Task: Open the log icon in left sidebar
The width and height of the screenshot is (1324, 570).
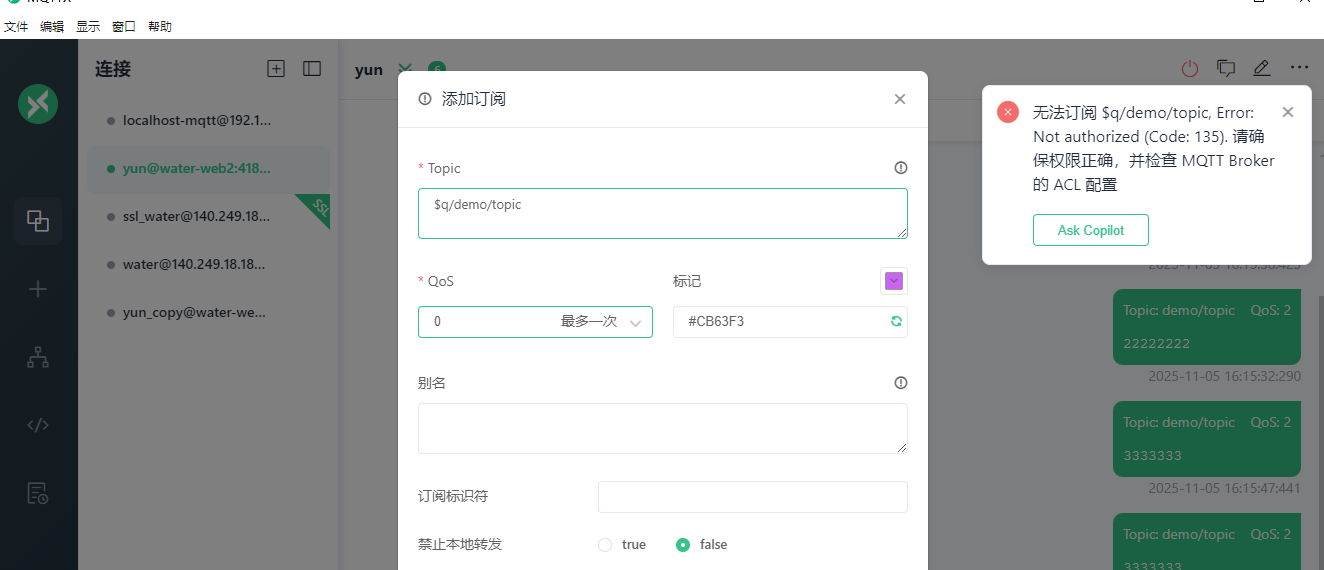Action: 38,492
